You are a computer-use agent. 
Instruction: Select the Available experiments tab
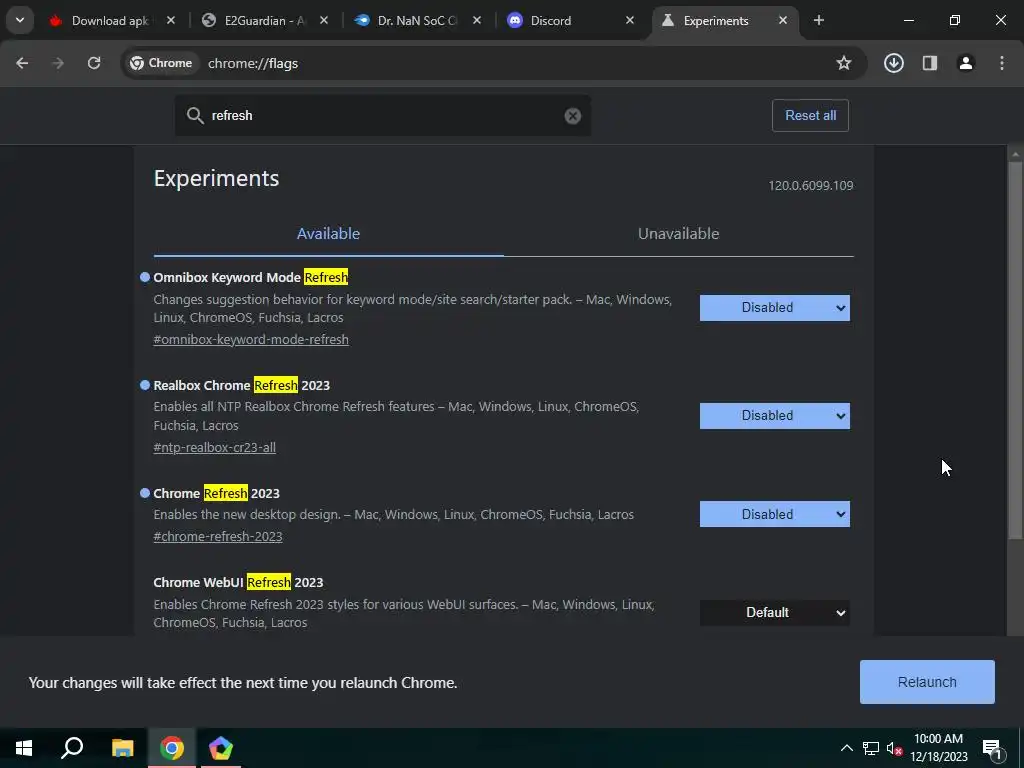click(x=328, y=234)
